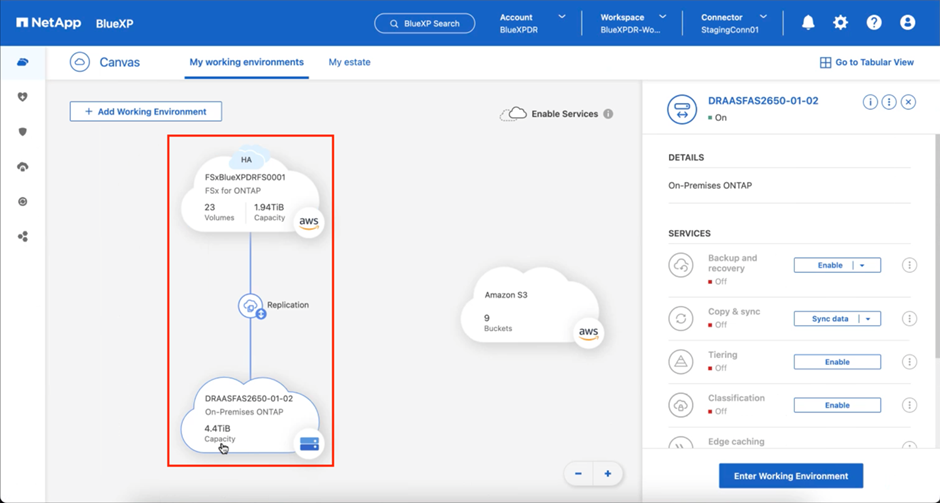
Task: Open the notifications bell icon
Action: (x=808, y=23)
